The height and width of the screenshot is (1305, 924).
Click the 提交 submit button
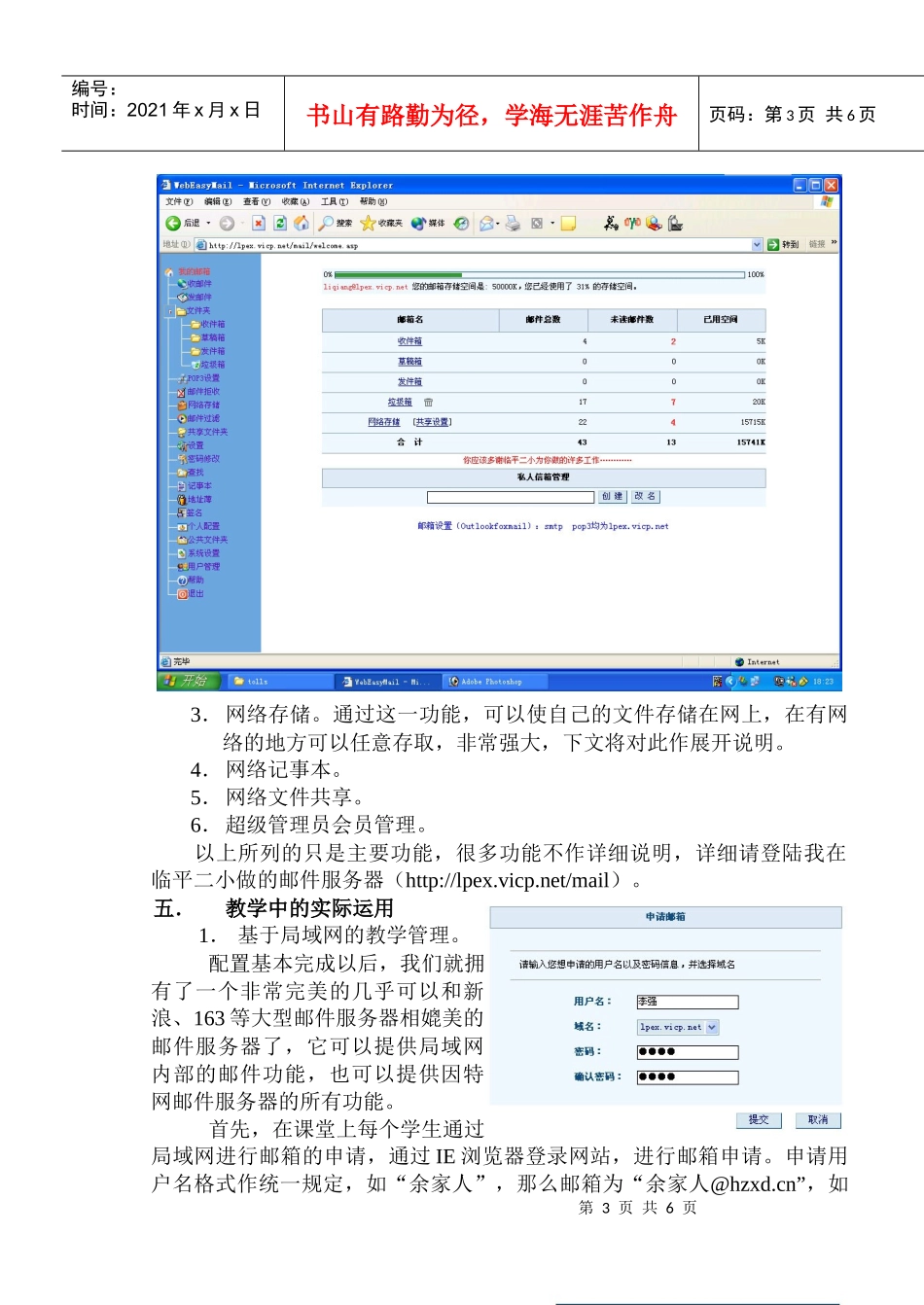(759, 1120)
